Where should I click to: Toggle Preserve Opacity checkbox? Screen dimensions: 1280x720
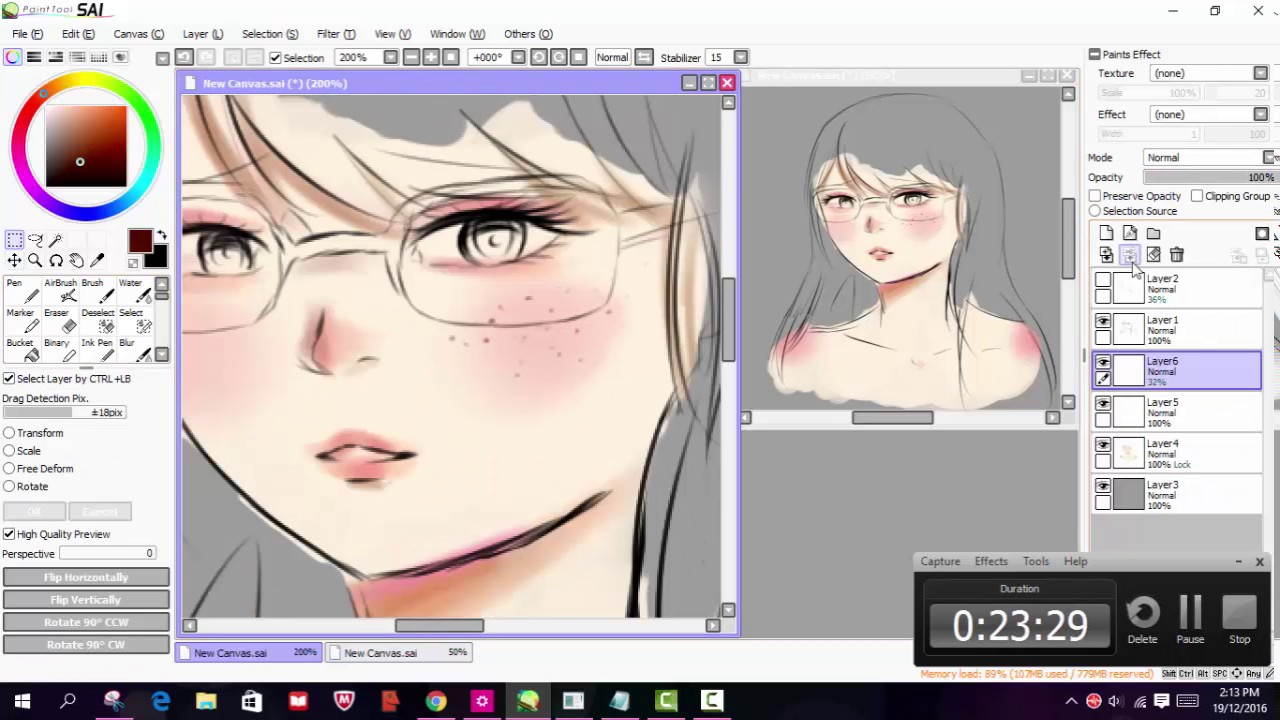(x=1095, y=196)
